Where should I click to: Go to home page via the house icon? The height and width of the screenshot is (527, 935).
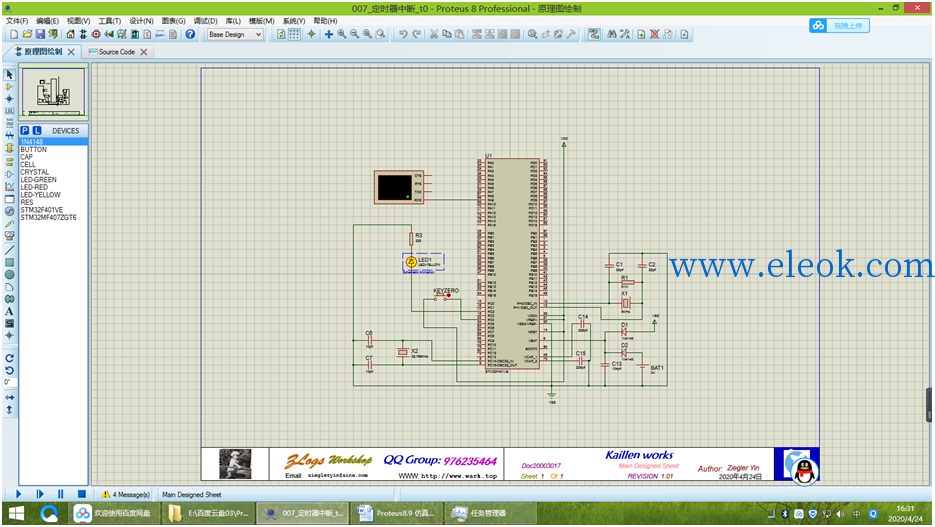70,35
